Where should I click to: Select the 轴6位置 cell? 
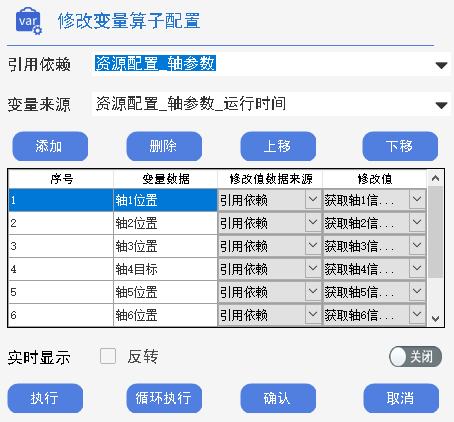165,315
